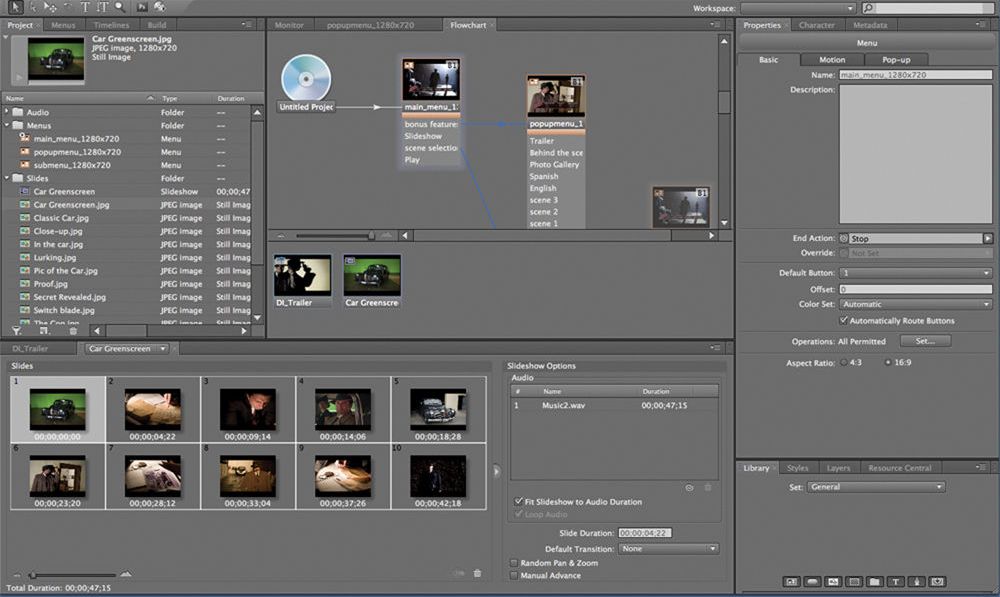
Task: Select the horizontal Text tool
Action: click(x=84, y=7)
